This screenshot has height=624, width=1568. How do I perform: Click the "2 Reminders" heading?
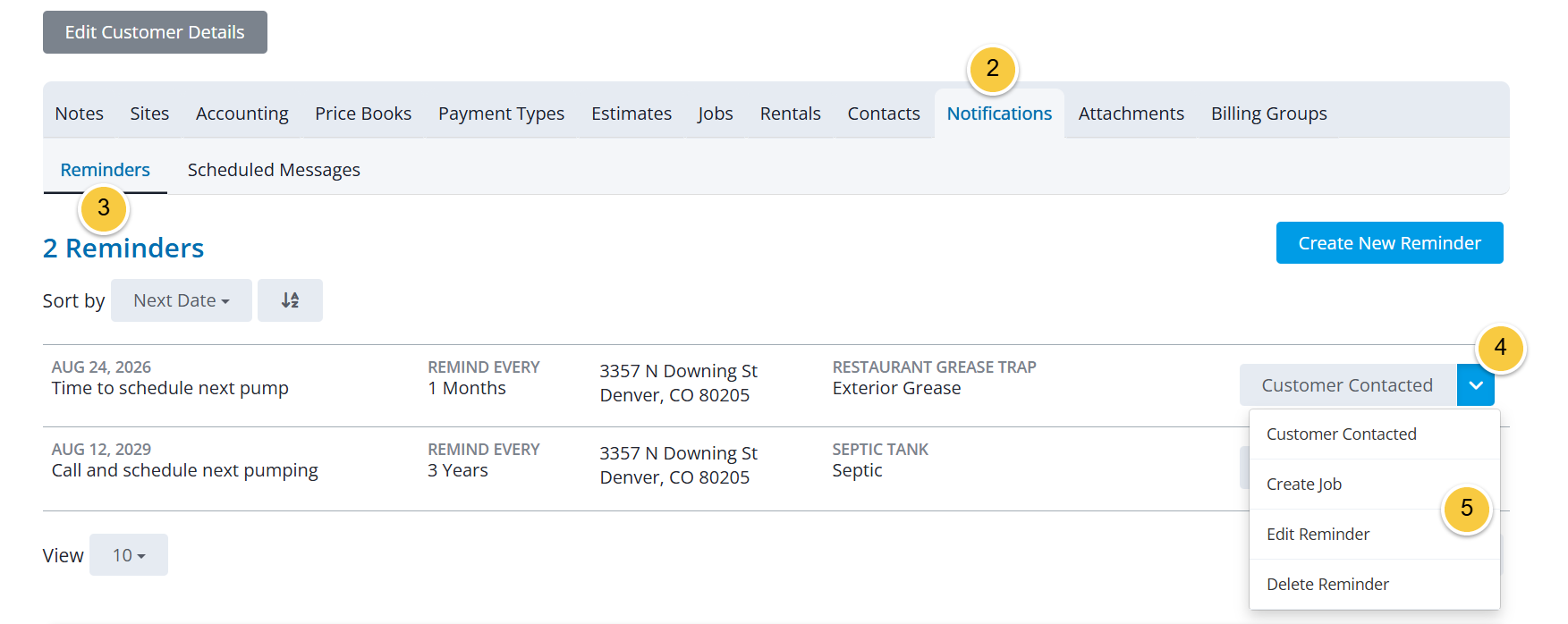click(123, 248)
